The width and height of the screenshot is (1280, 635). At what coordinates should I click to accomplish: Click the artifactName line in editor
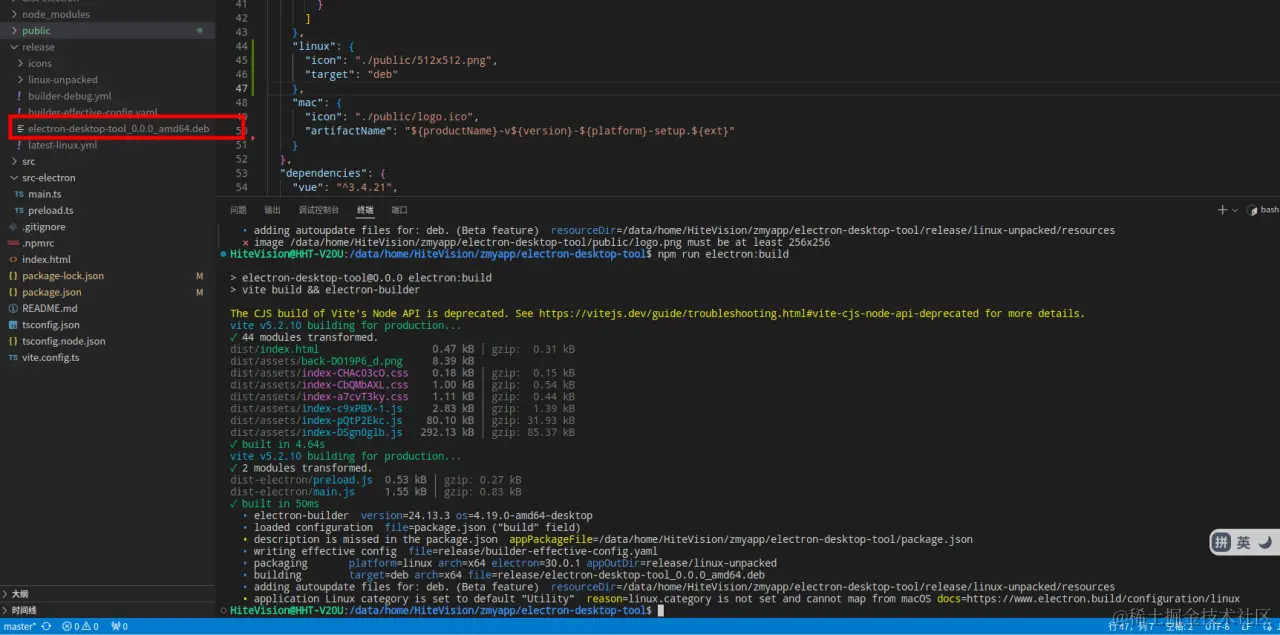[520, 131]
